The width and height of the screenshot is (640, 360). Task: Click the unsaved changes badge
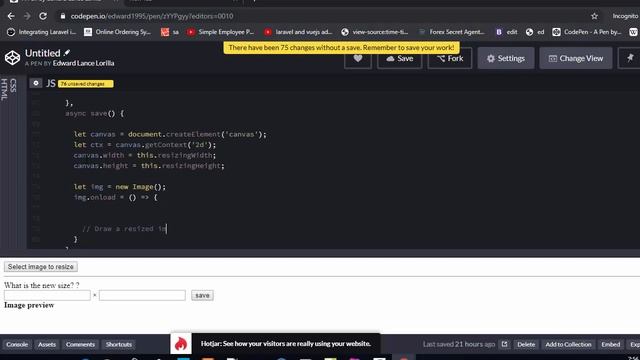coord(86,84)
